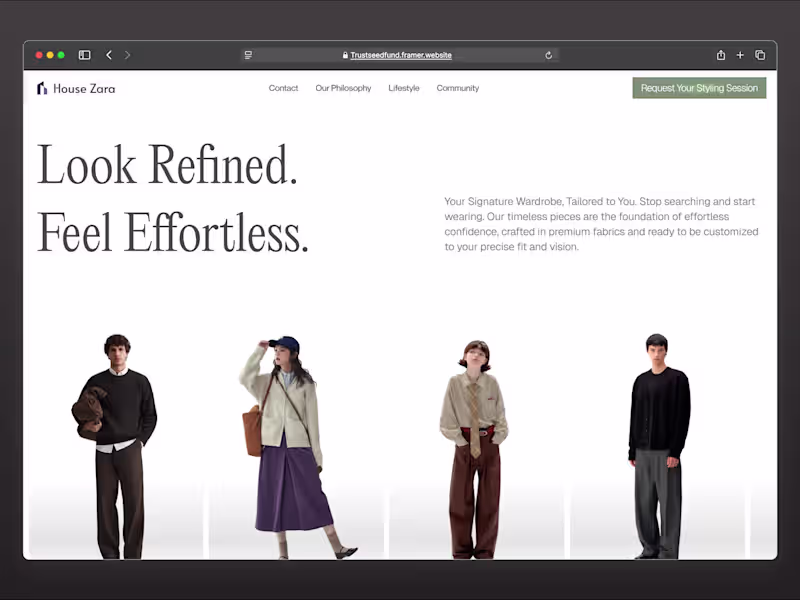
Task: Reload the current page
Action: pyautogui.click(x=548, y=55)
